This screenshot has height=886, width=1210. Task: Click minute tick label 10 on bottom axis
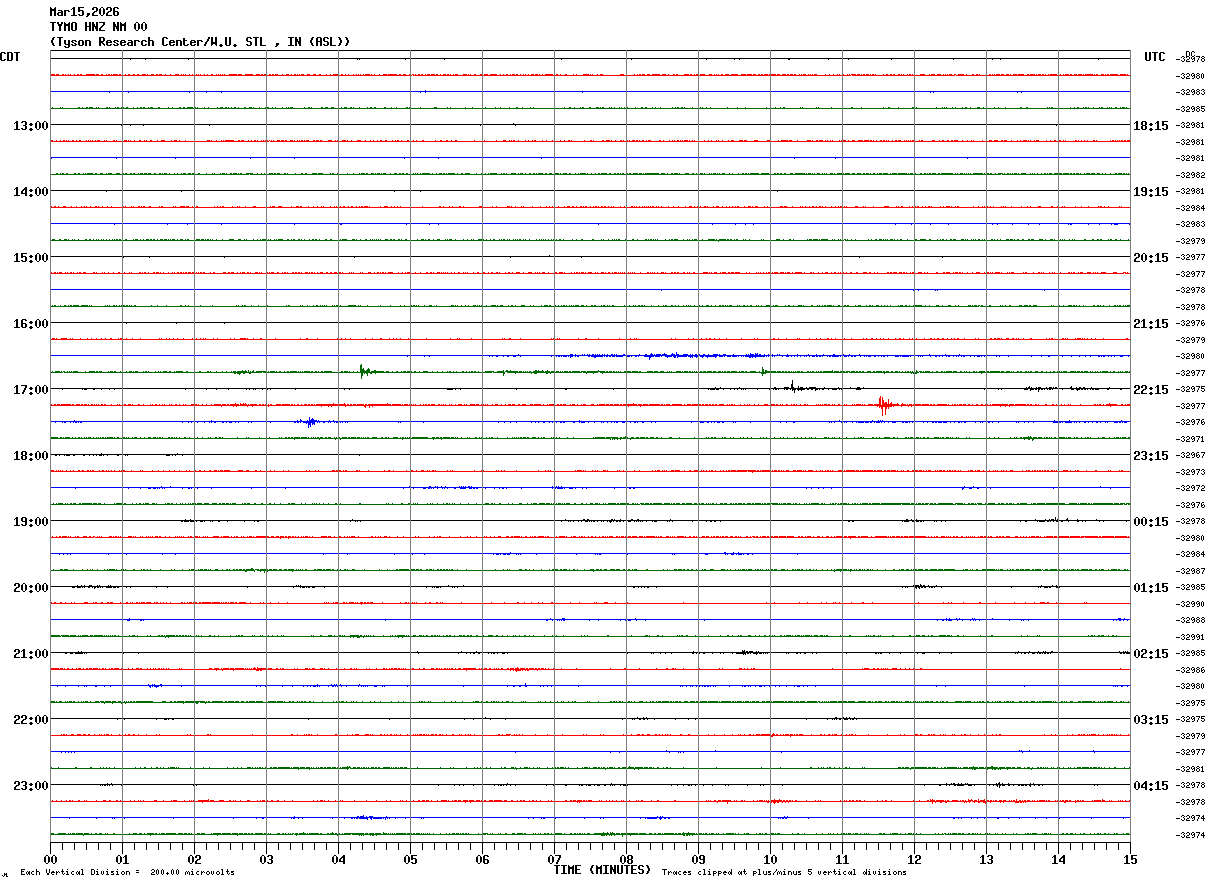tap(770, 859)
